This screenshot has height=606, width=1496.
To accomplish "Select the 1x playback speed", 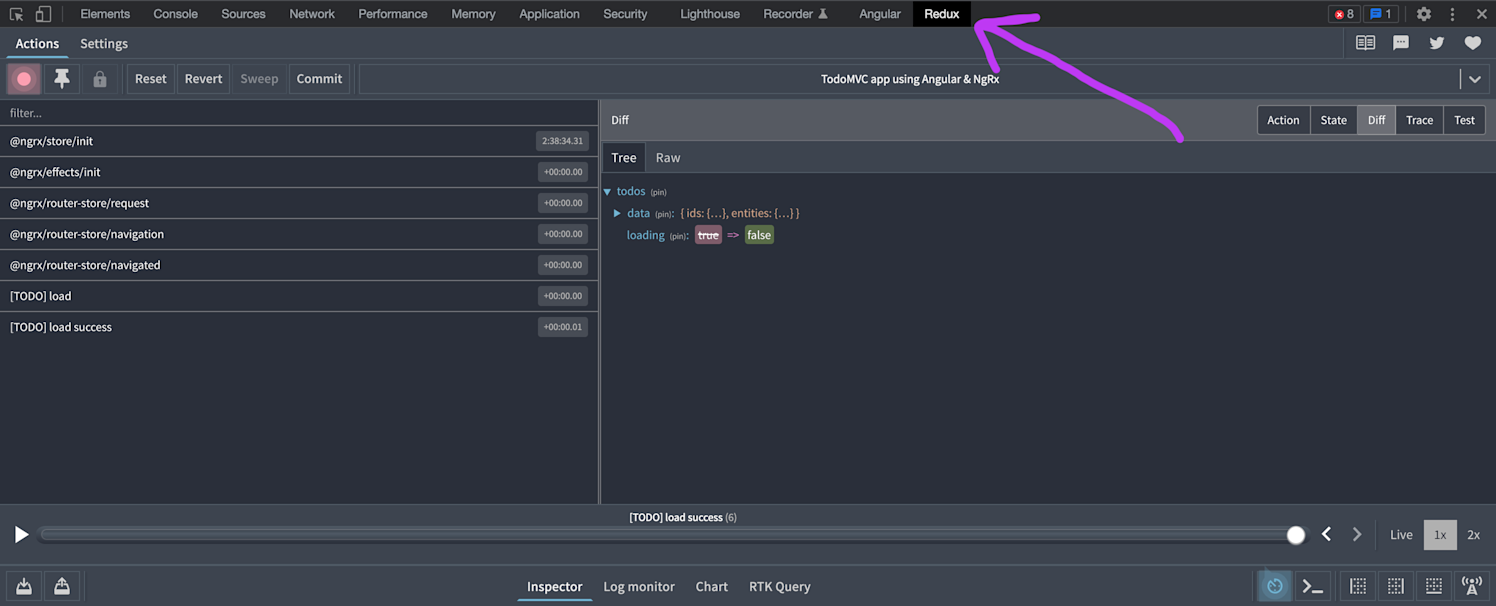I will tap(1440, 535).
